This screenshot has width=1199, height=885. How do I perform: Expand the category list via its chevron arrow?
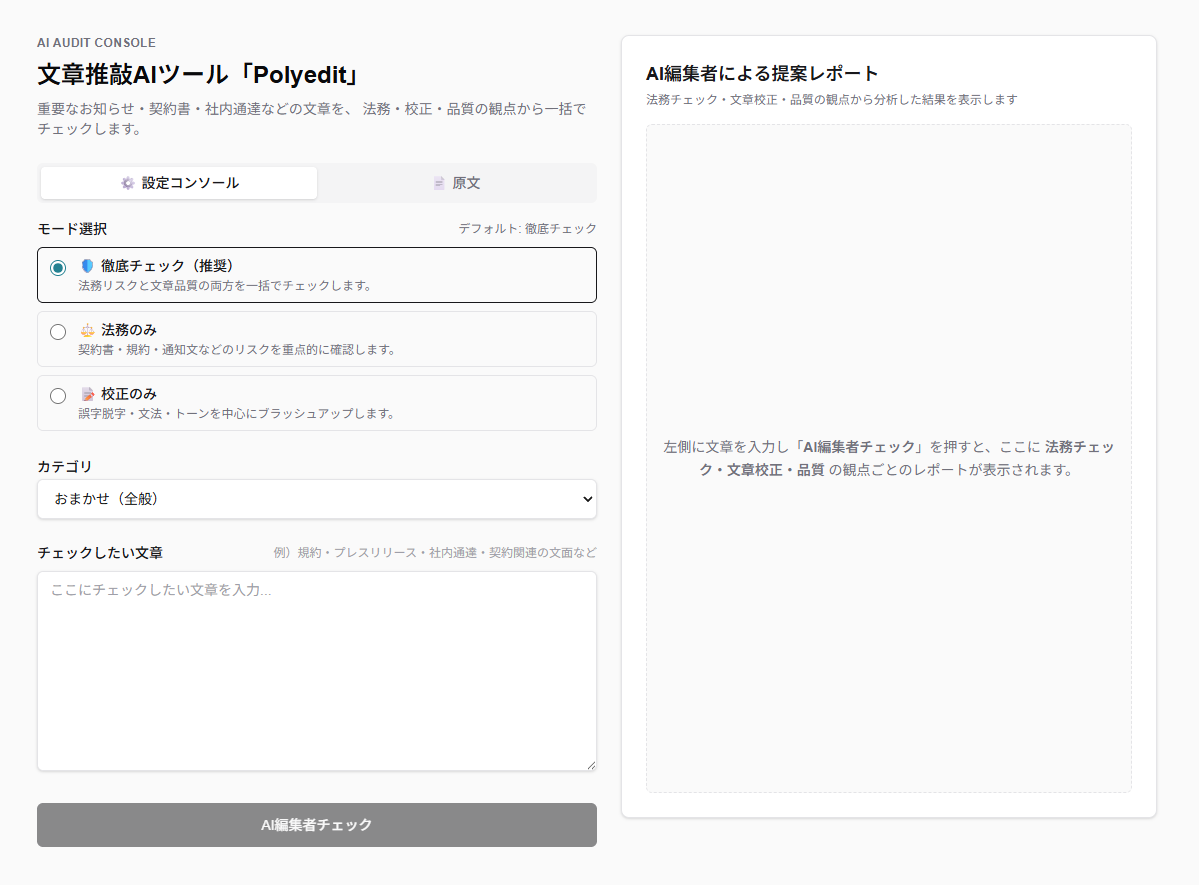pyautogui.click(x=586, y=499)
